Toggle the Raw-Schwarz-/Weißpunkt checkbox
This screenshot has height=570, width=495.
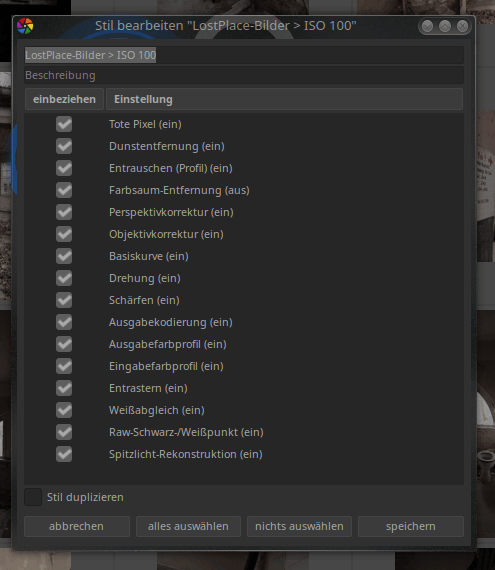click(x=64, y=432)
